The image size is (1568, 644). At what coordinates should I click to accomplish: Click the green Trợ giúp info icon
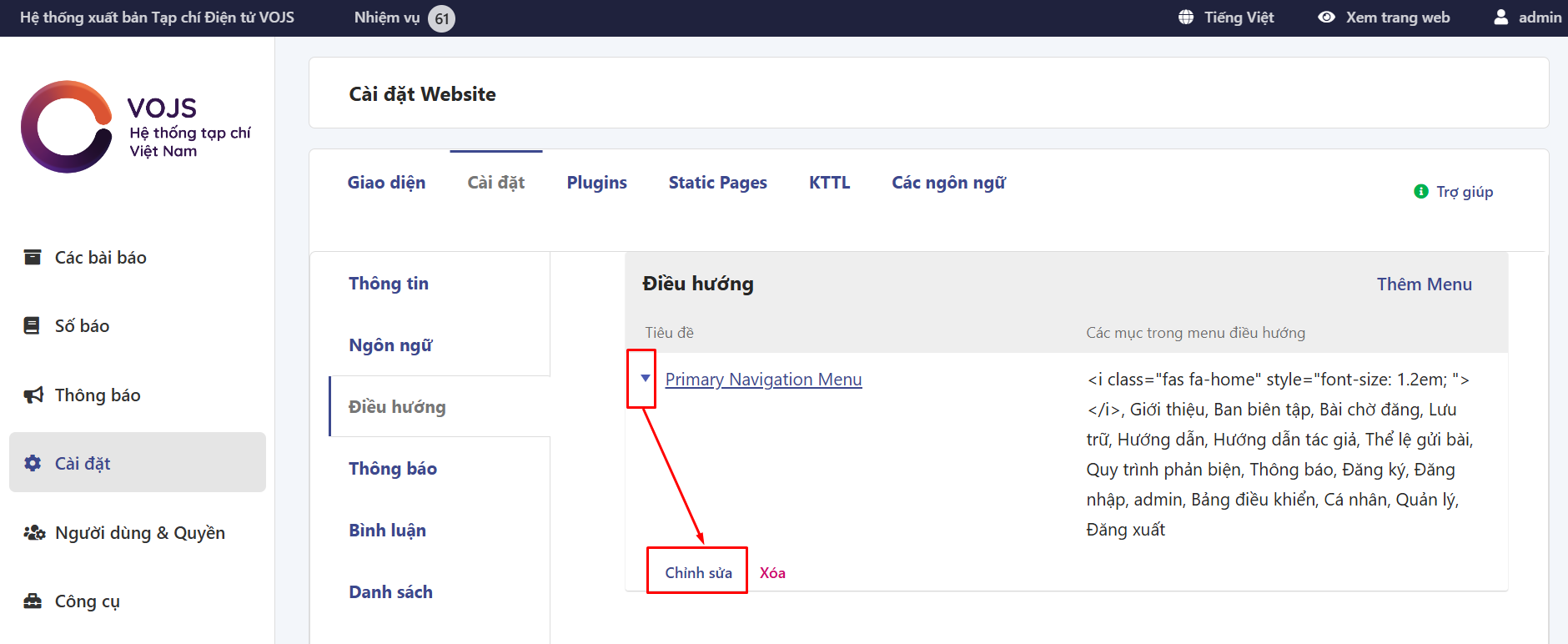pyautogui.click(x=1421, y=192)
